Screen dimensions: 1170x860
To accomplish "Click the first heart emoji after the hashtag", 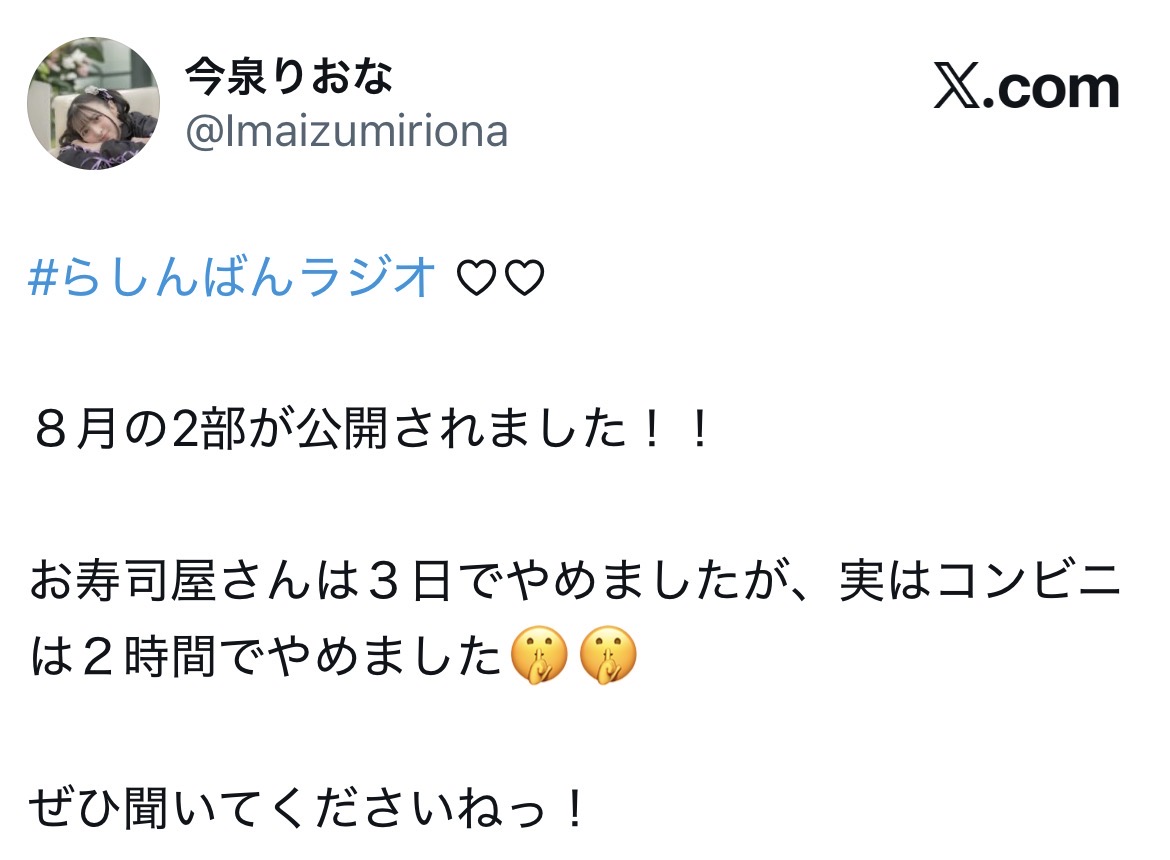I will click(x=476, y=277).
